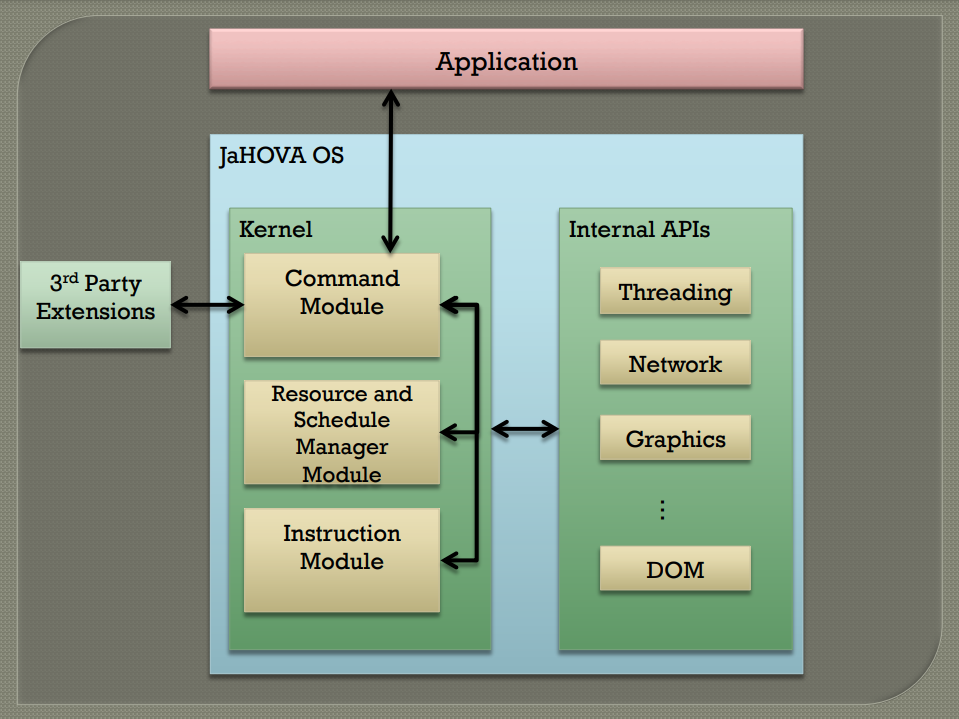Click arrowhead pointing at Resource and Schedule Manager
Image resolution: width=959 pixels, height=719 pixels.
click(450, 433)
